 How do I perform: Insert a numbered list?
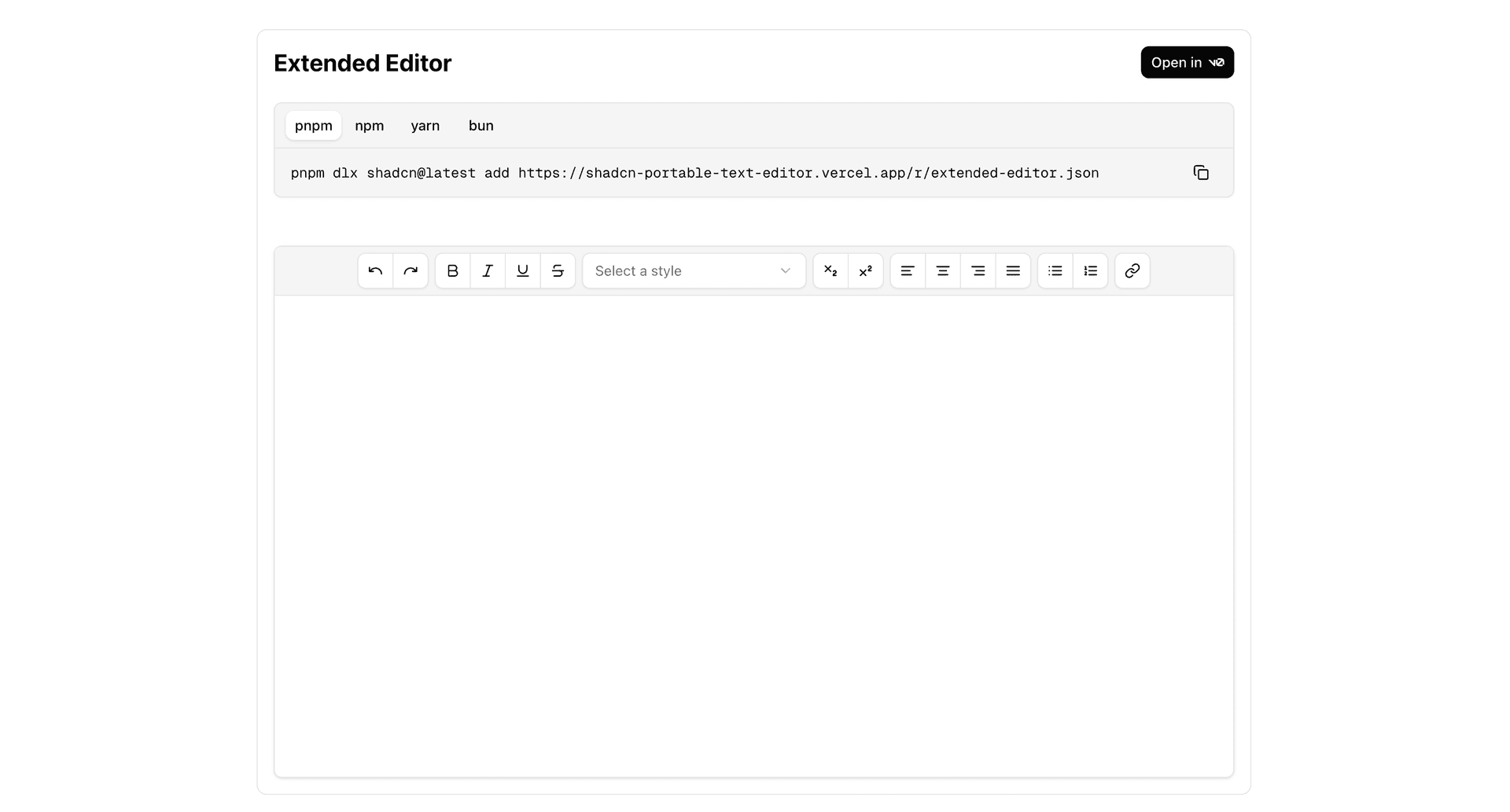(1091, 271)
